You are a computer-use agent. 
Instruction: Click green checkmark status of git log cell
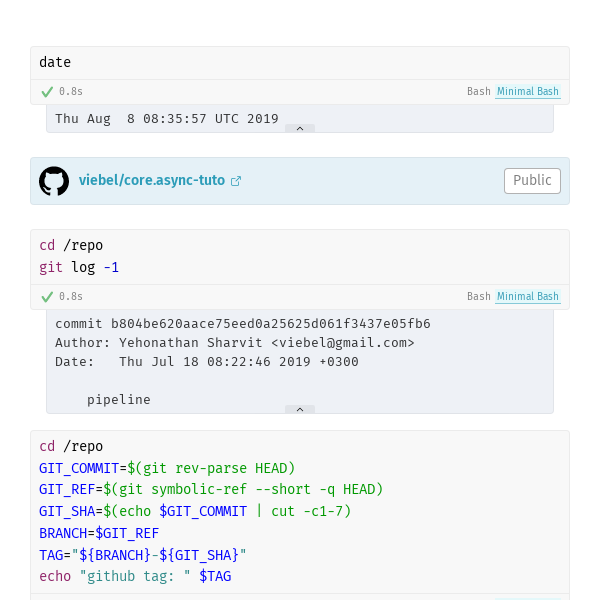click(47, 297)
